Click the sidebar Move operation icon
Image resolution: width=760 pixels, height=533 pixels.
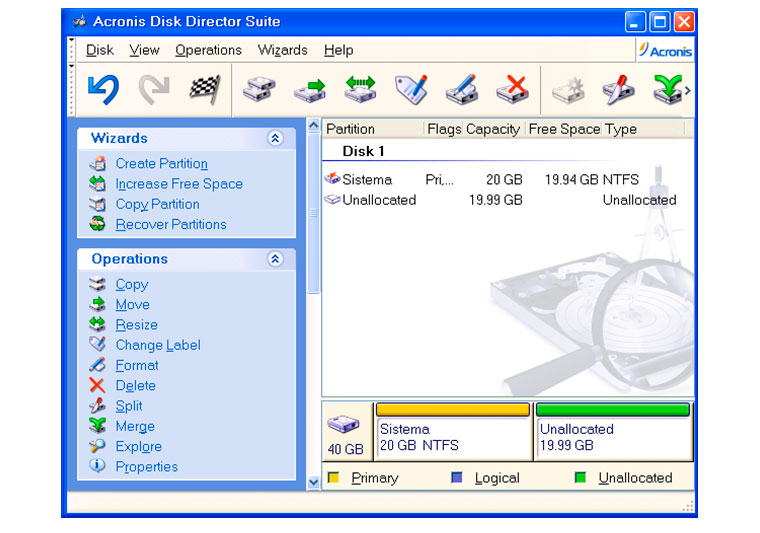tap(97, 304)
